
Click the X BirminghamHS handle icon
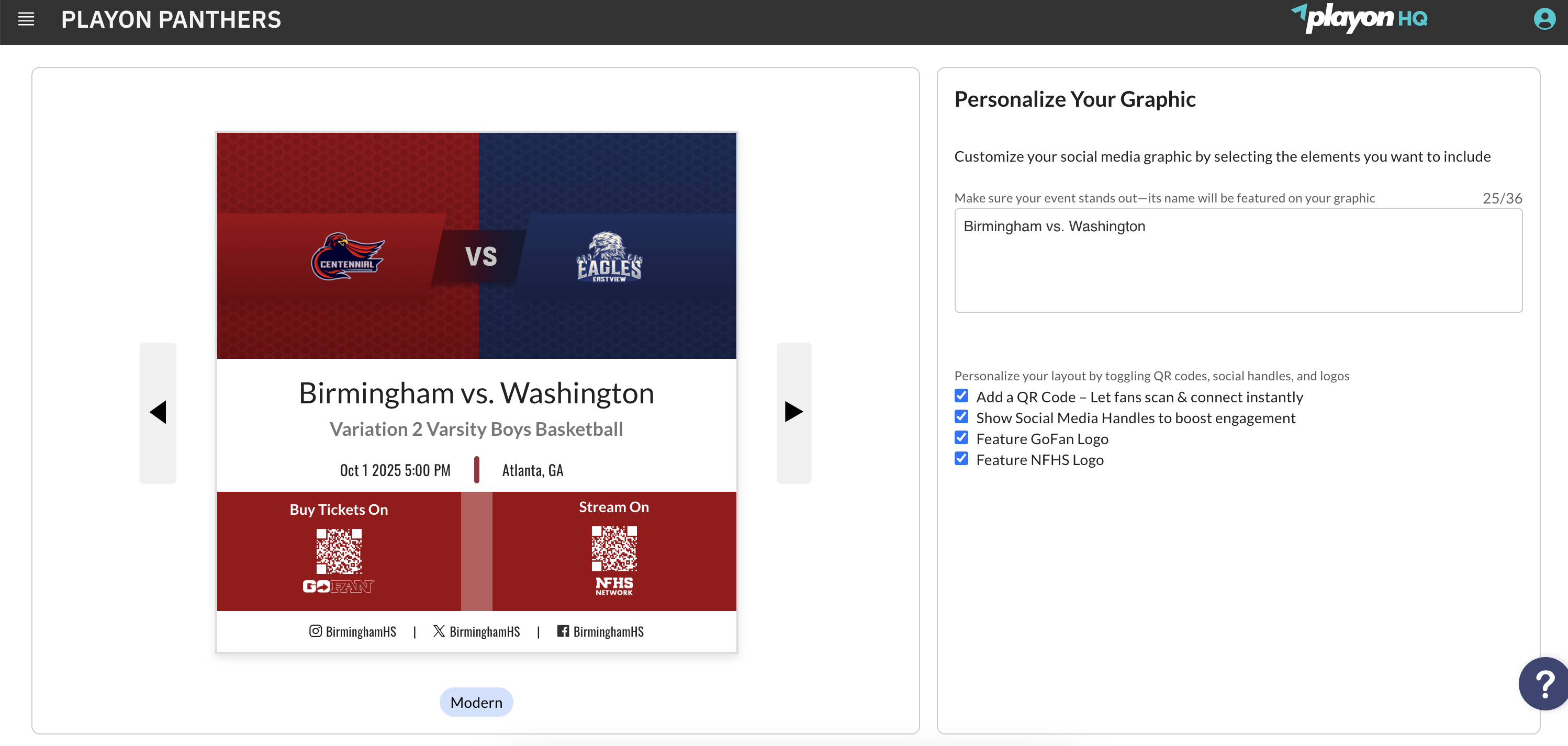[439, 631]
